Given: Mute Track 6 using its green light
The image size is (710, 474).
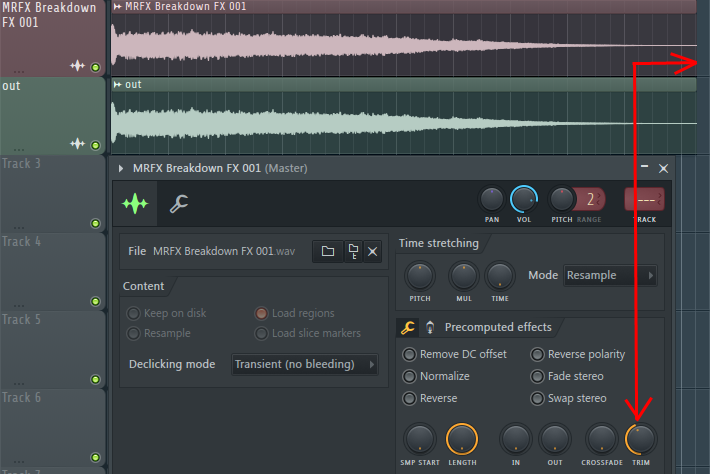Looking at the screenshot, I should tap(96, 457).
